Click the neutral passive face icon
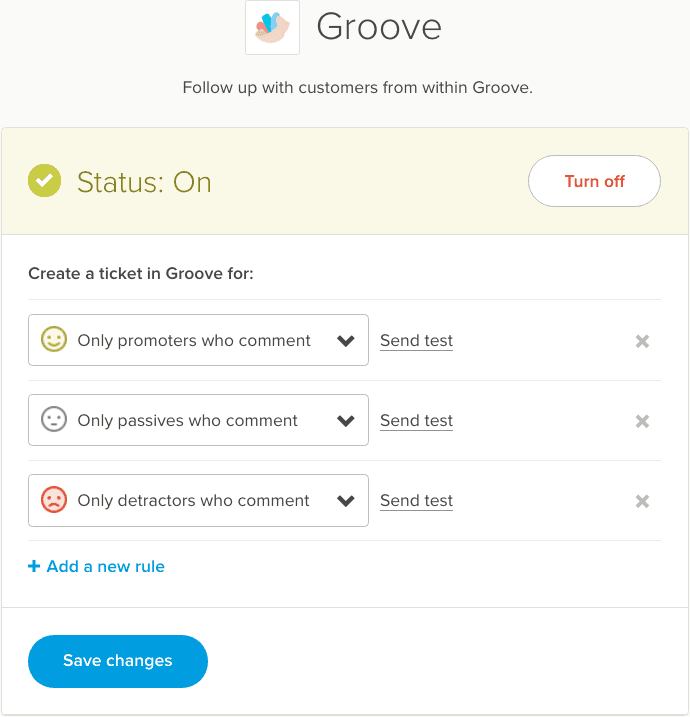 click(x=54, y=420)
